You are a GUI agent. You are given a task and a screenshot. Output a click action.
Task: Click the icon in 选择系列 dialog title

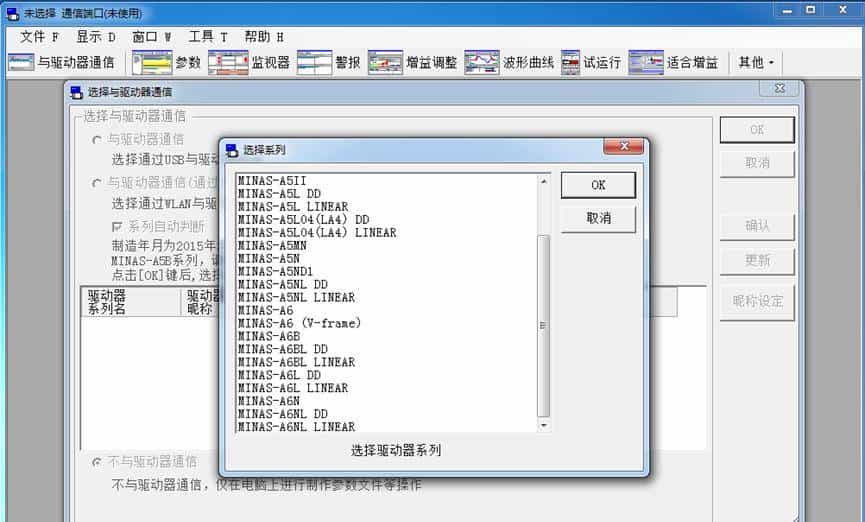pyautogui.click(x=232, y=150)
